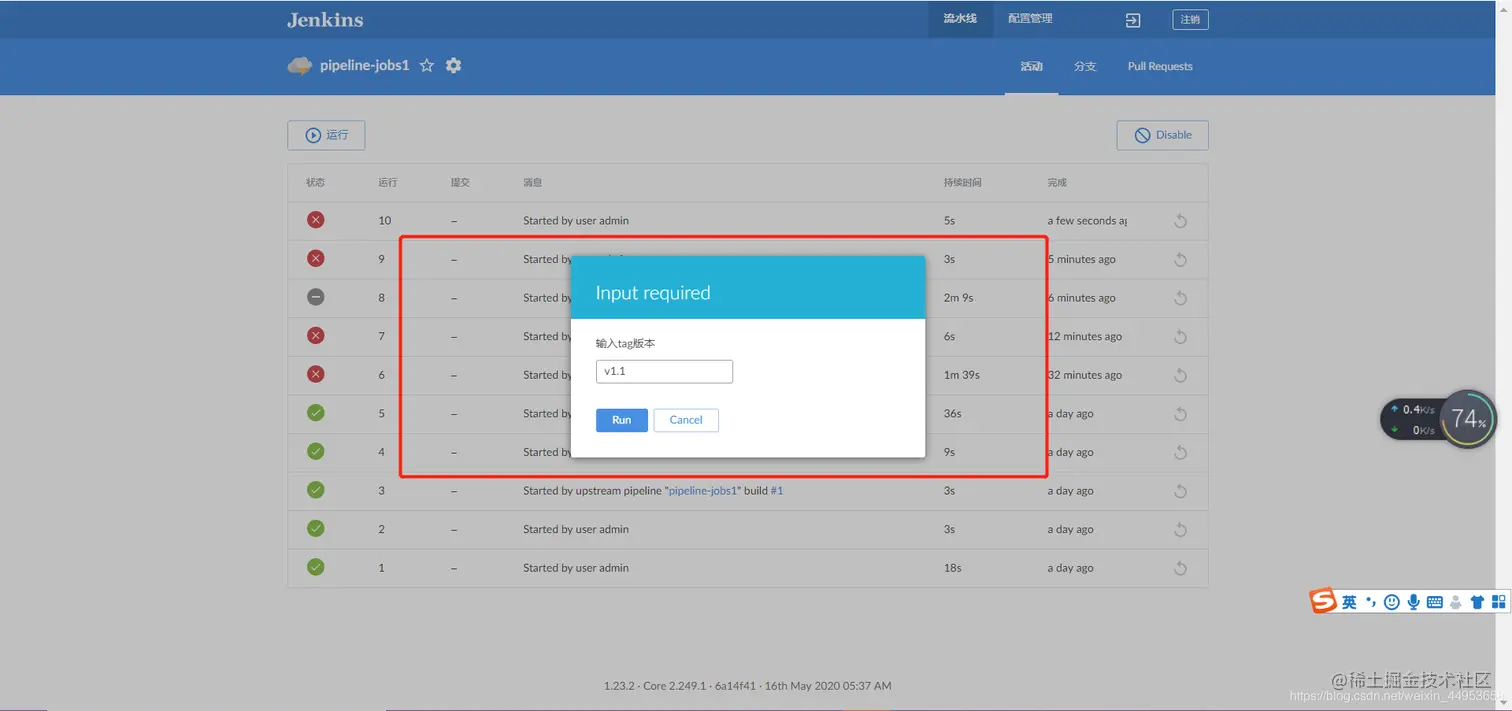1512x711 pixels.
Task: Click the 运行 run pipeline button
Action: tap(326, 135)
